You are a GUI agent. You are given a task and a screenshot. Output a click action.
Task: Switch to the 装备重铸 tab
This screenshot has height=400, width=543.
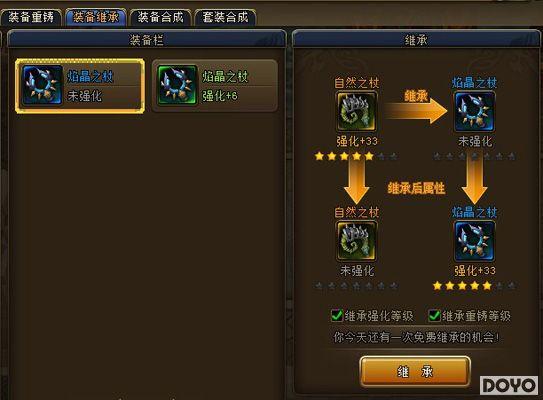31,17
